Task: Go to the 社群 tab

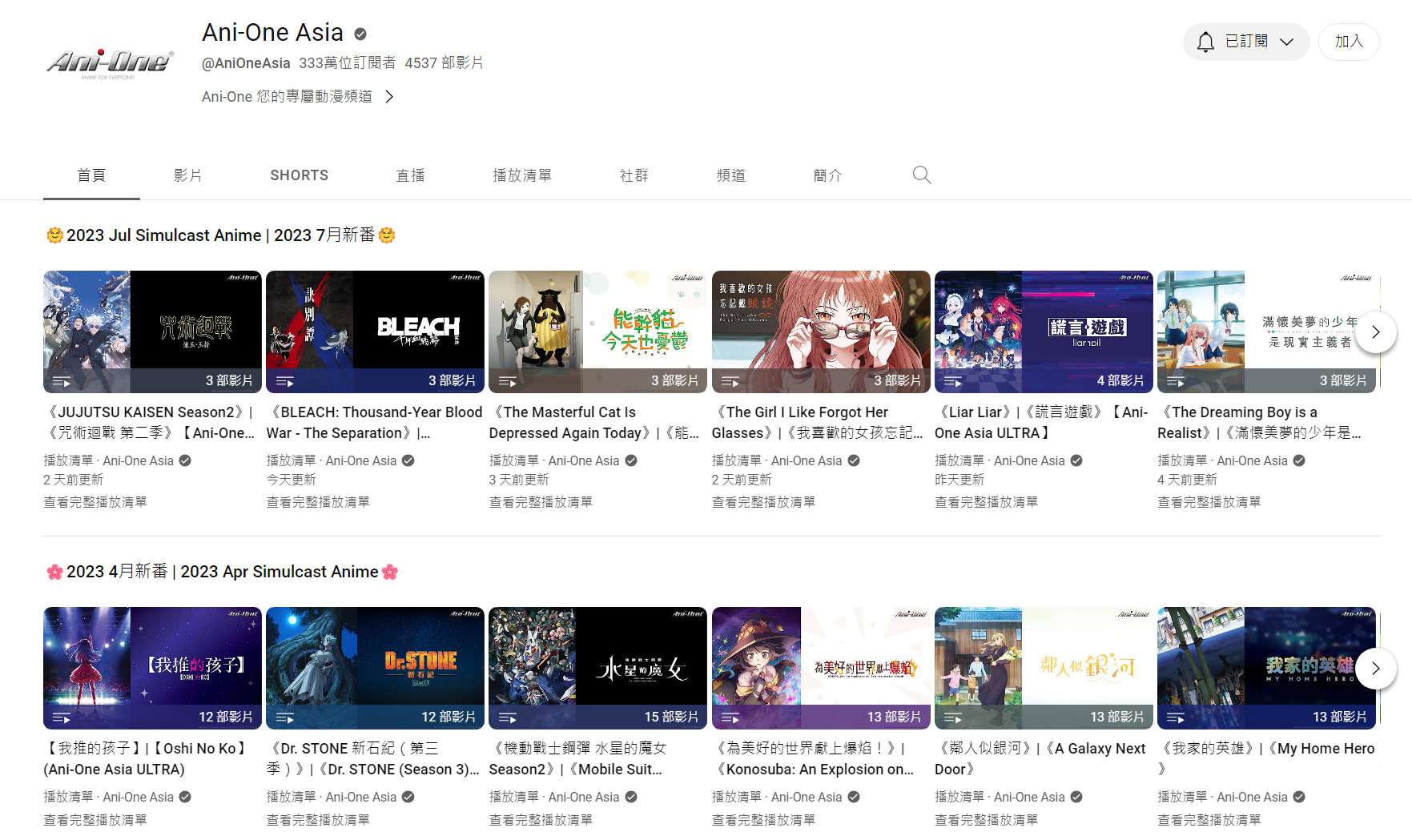Action: [634, 175]
